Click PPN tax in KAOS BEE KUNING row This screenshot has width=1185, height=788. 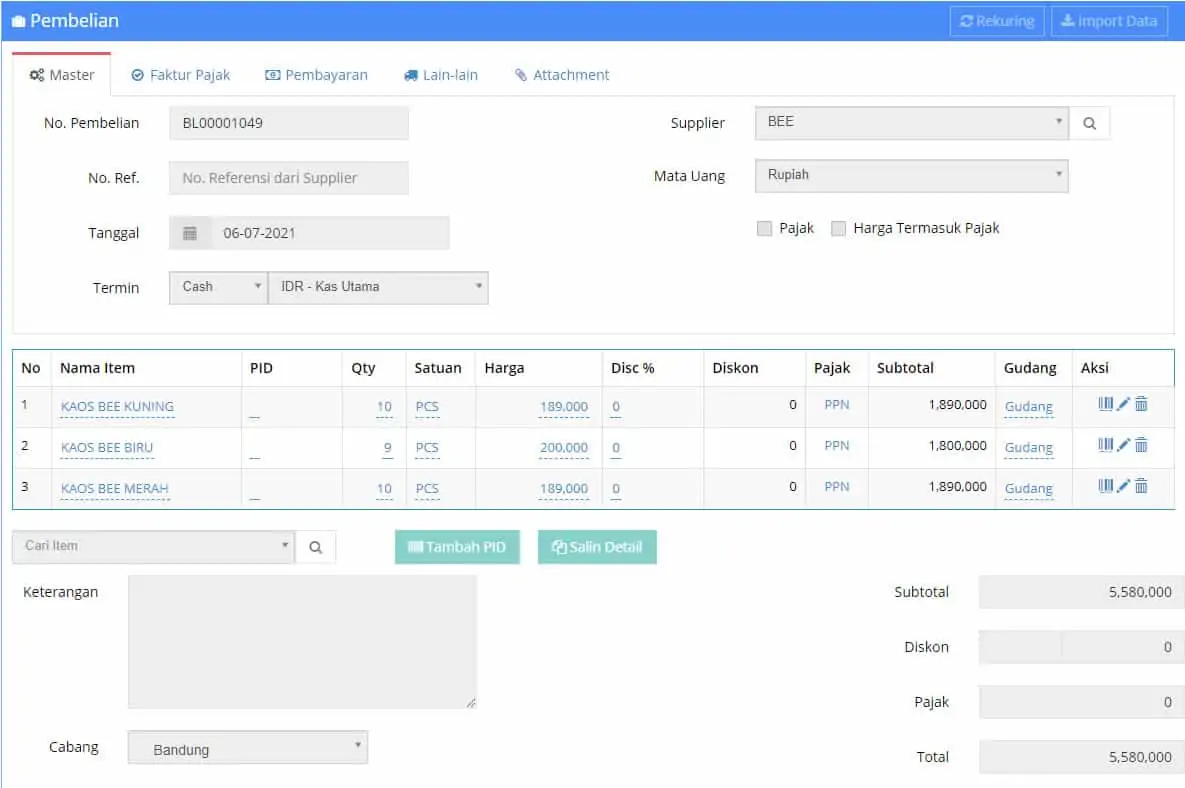click(837, 405)
